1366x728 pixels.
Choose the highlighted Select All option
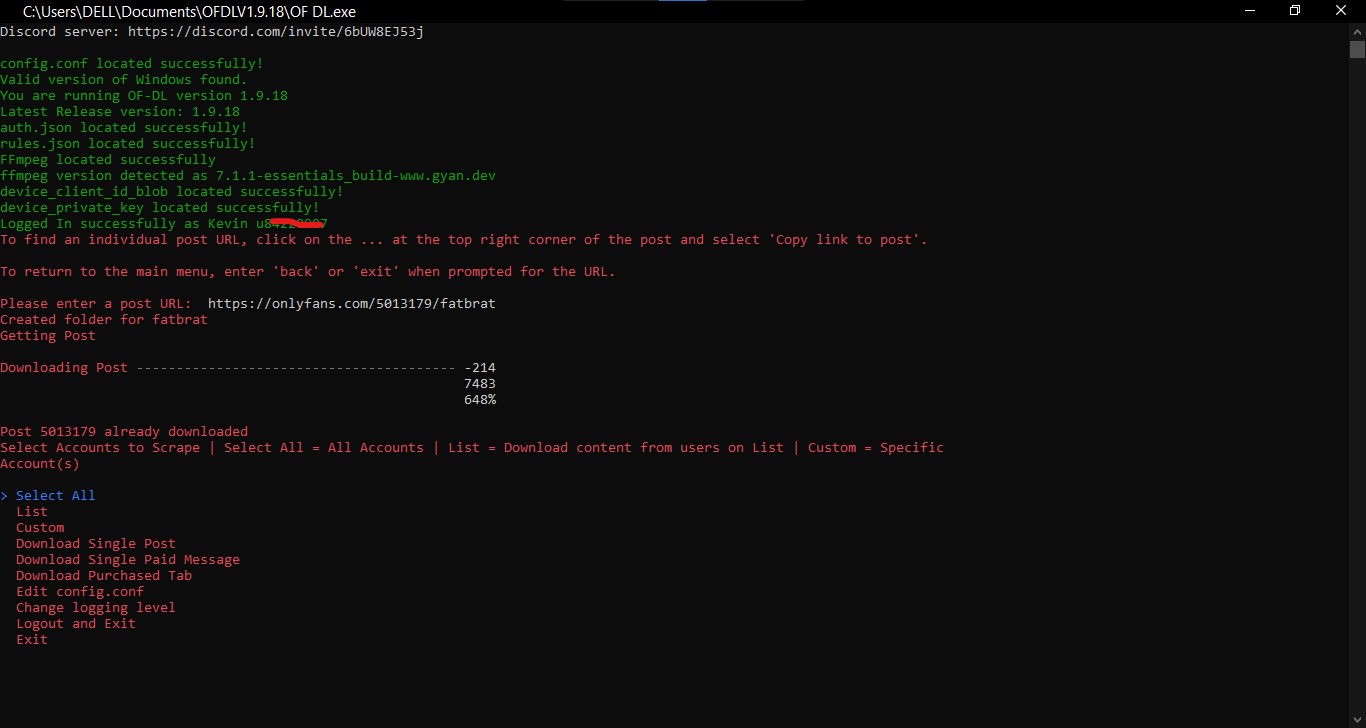coord(55,495)
